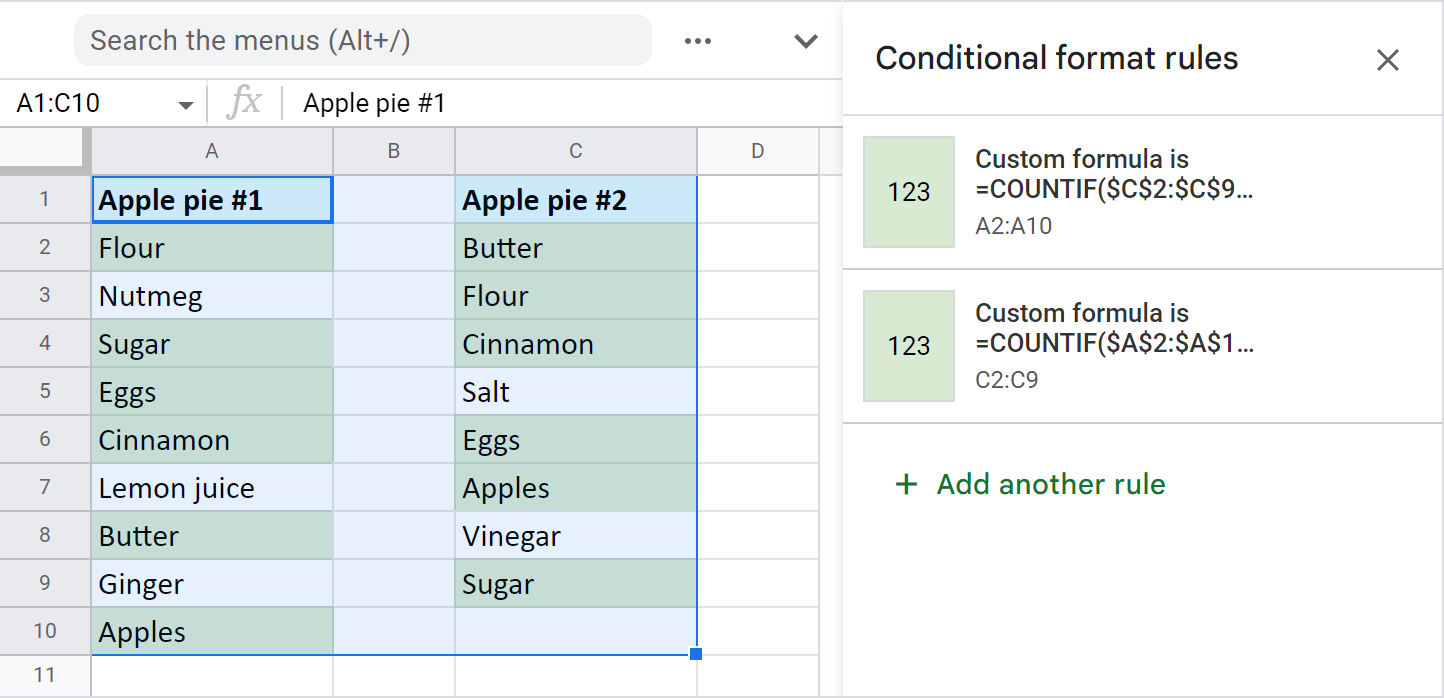Click the green format preview of the first rule
Screen dimensions: 1444x698
tap(908, 192)
